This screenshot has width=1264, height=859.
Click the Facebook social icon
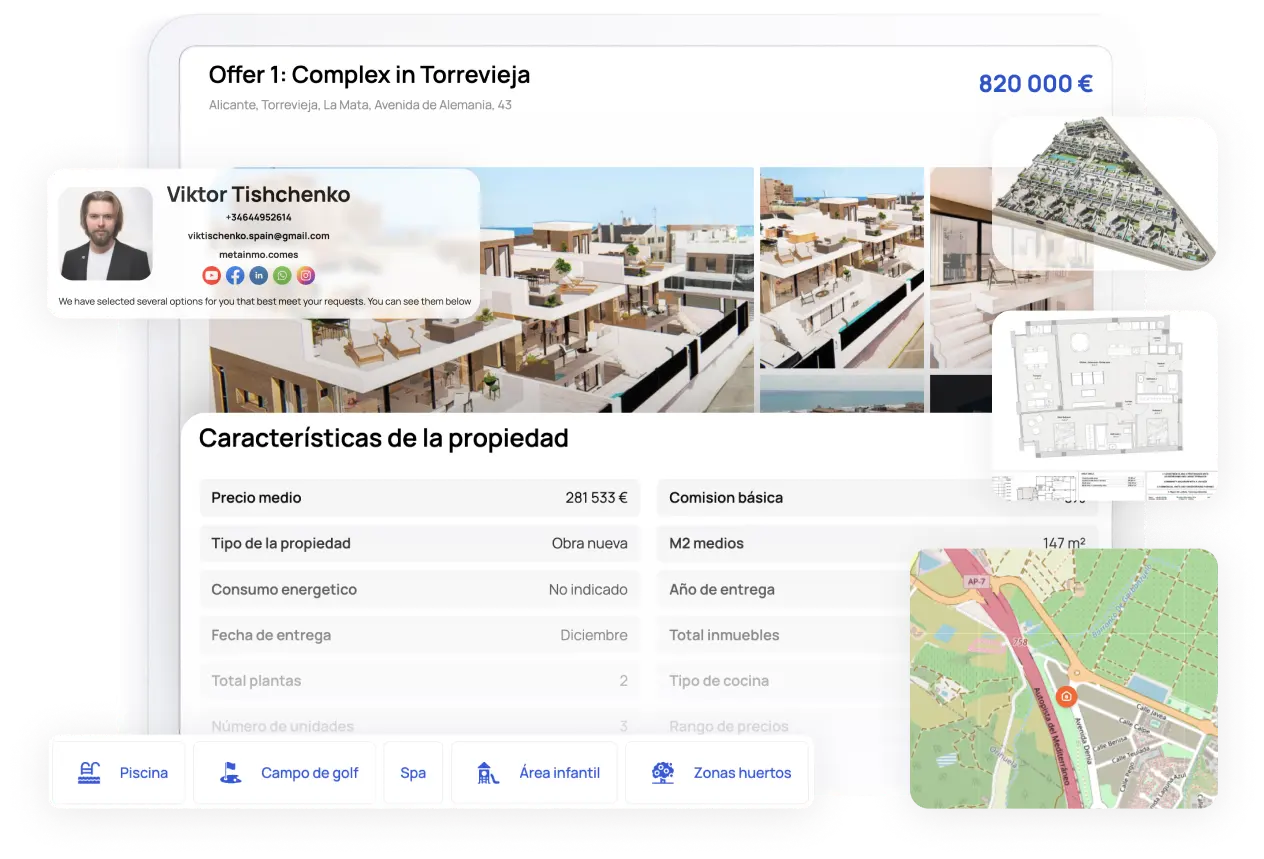coord(235,275)
